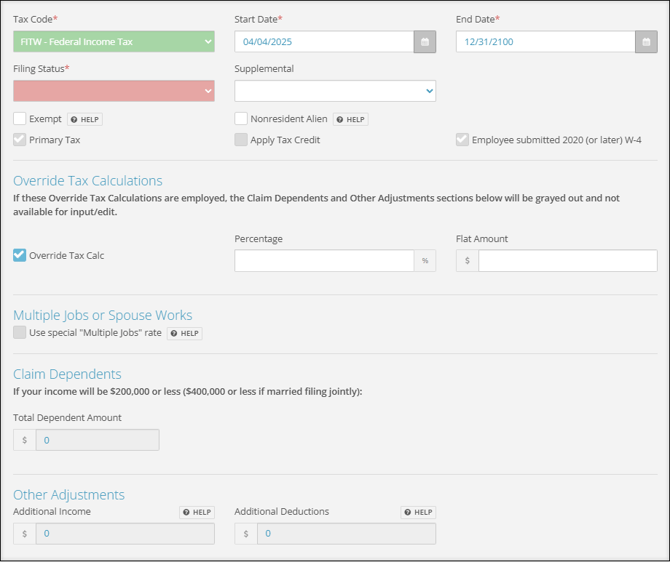Uncheck the Override Tax Calc checkbox
670x562 pixels.
20,255
